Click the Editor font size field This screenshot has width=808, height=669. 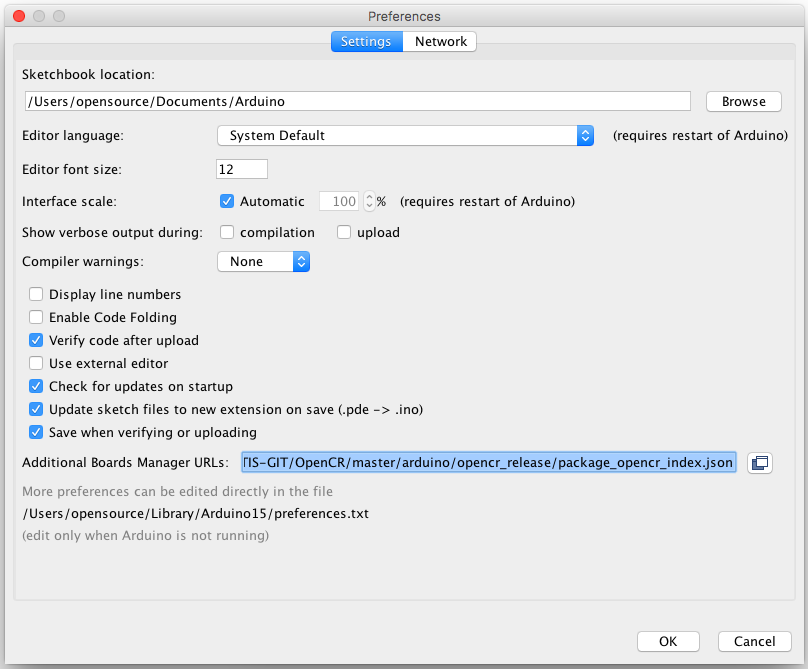(242, 169)
